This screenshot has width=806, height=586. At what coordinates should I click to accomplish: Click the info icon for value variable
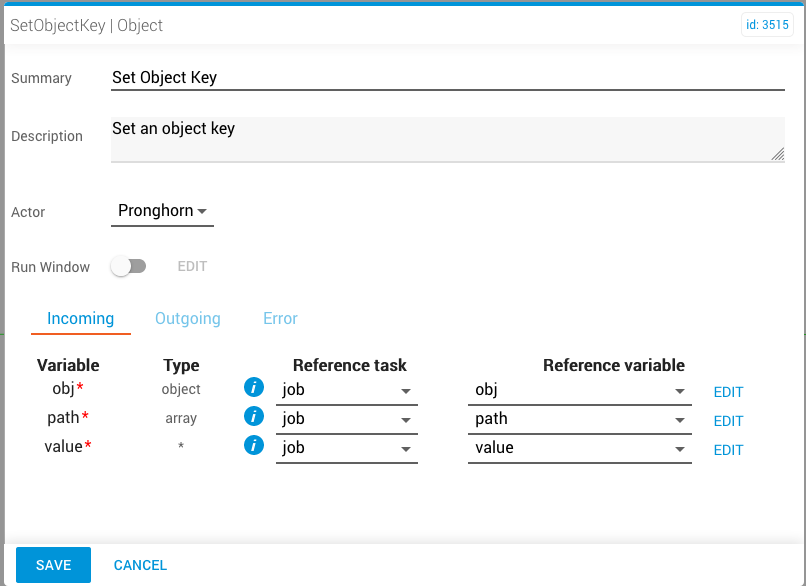254,446
